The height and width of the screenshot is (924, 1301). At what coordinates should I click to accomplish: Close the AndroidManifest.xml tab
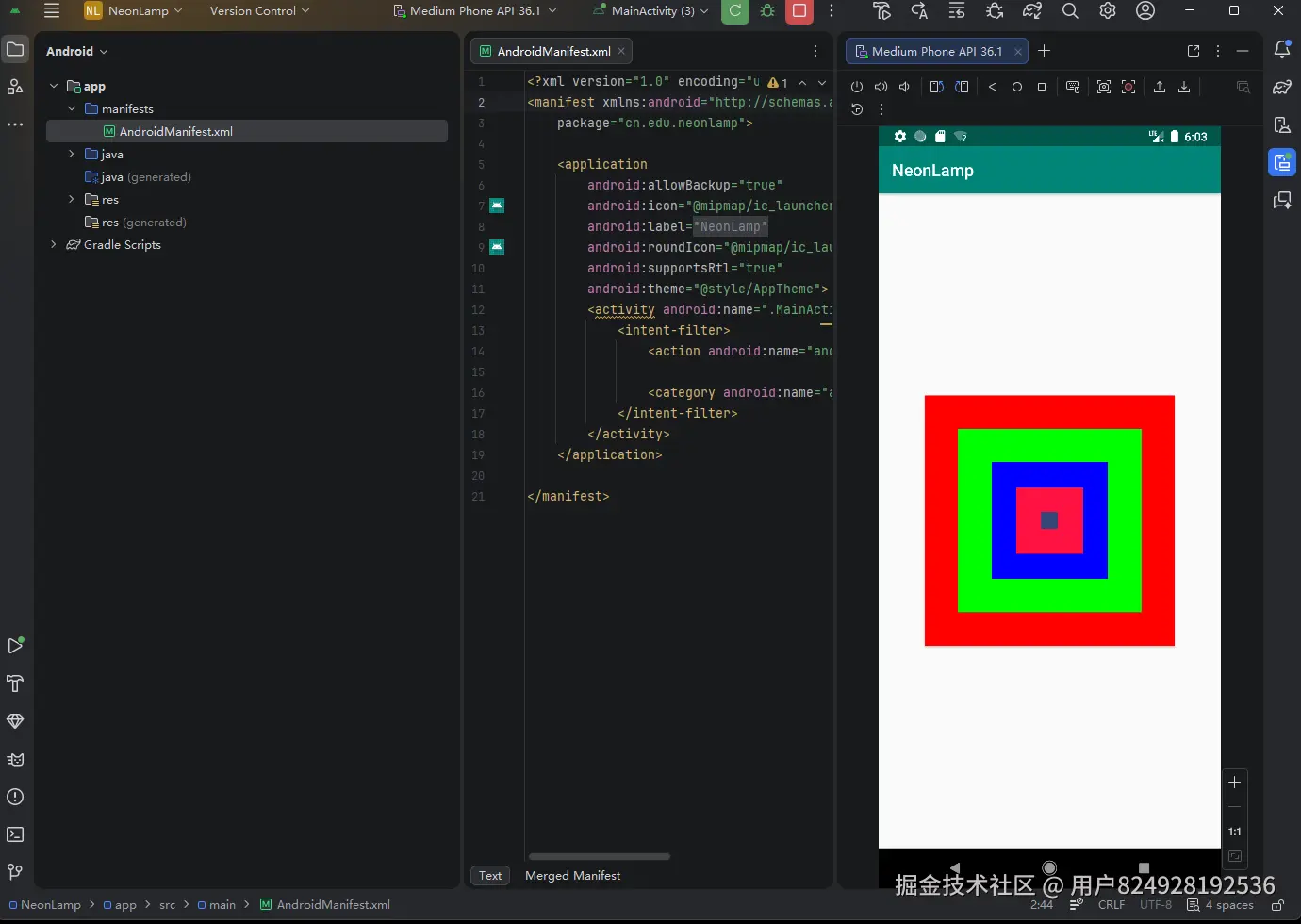pos(621,51)
